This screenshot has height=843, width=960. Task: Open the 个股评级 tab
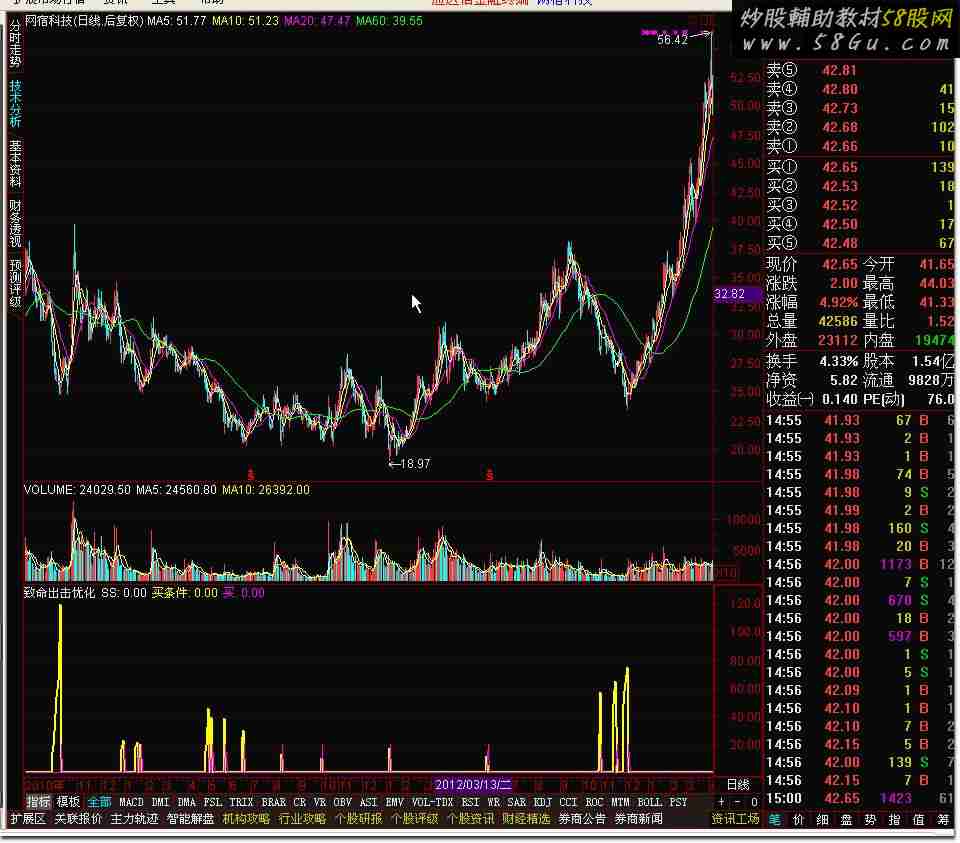[414, 819]
